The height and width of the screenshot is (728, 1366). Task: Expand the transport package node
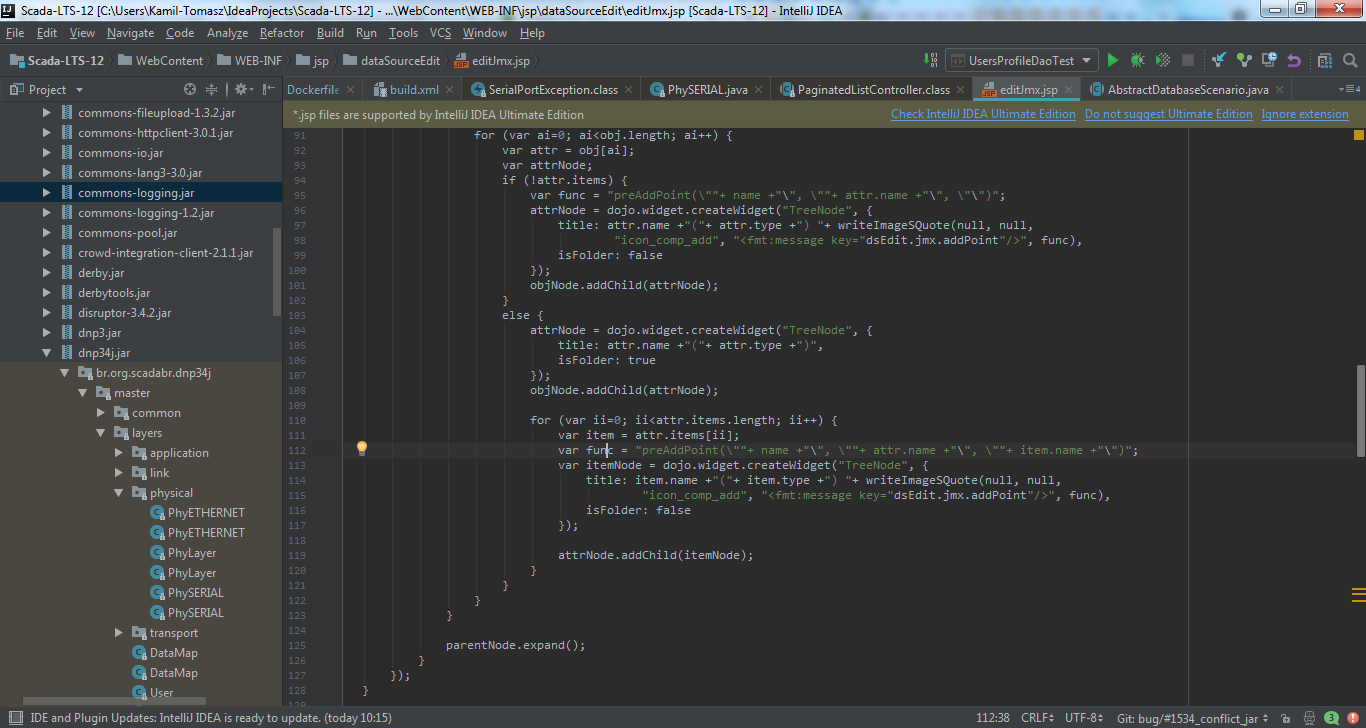click(118, 632)
